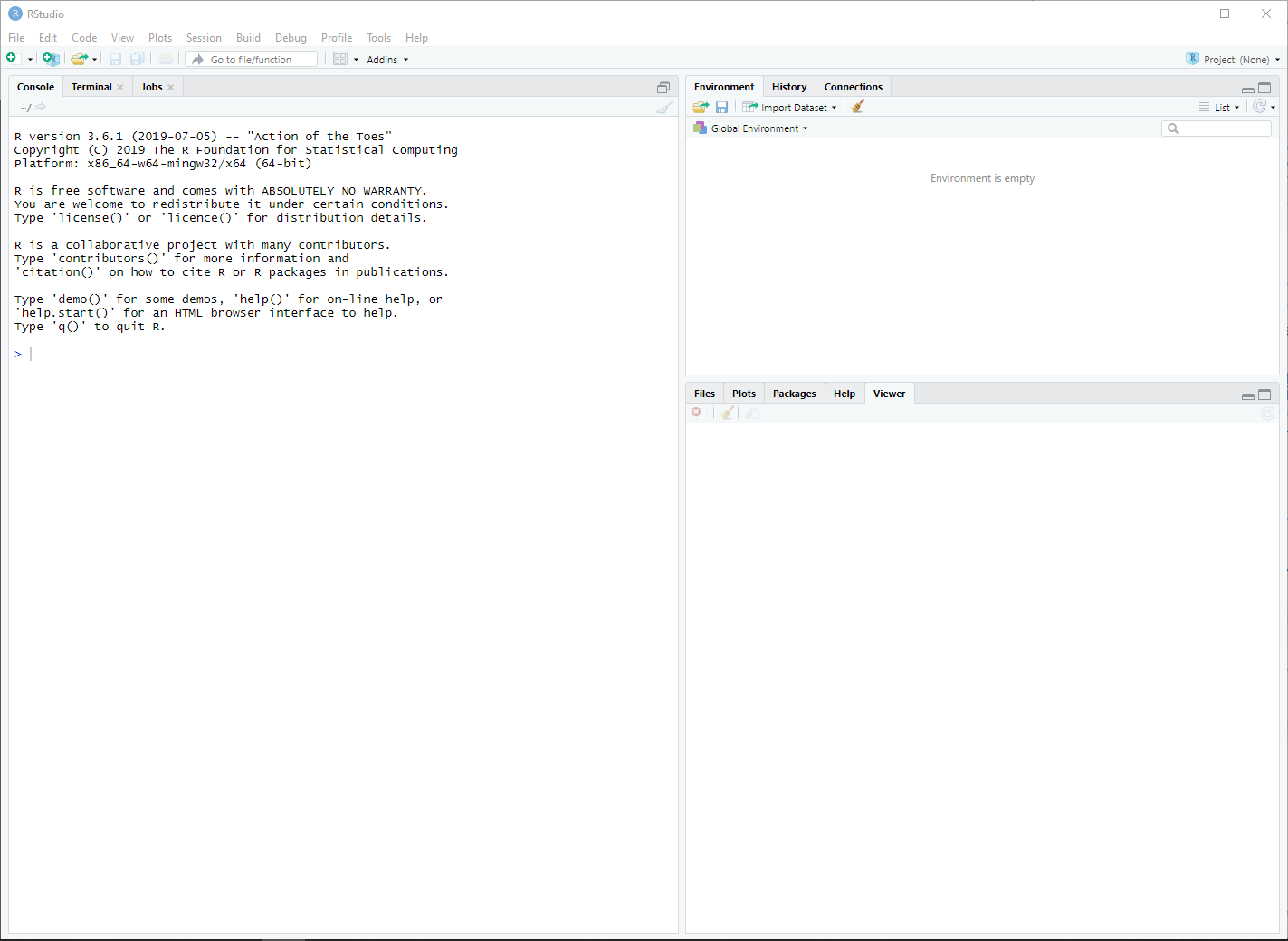Viewport: 1288px width, 941px height.
Task: Switch to the Console tab
Action: click(x=35, y=87)
